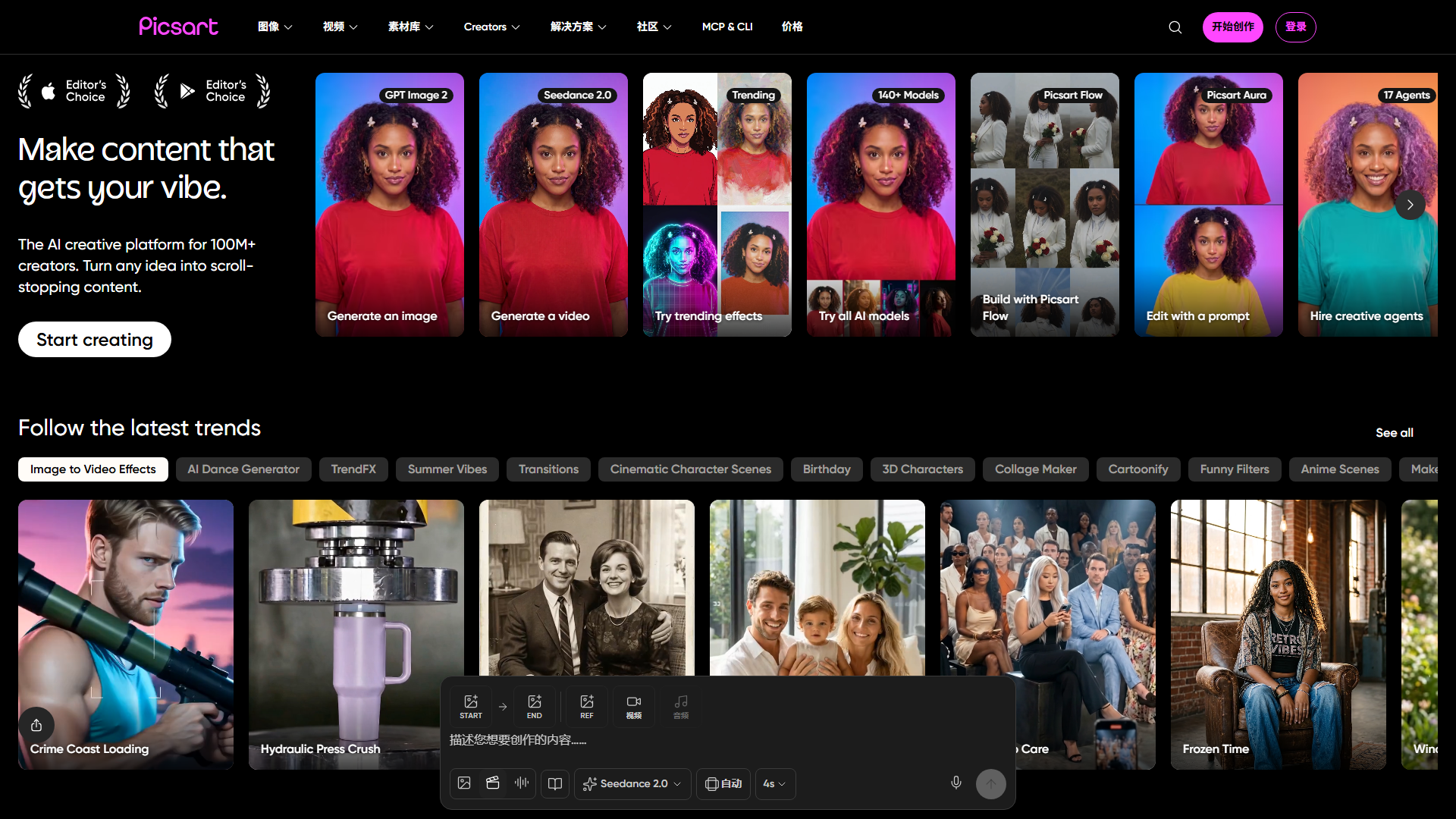The height and width of the screenshot is (819, 1456).
Task: Add a REF reference image
Action: click(x=587, y=706)
